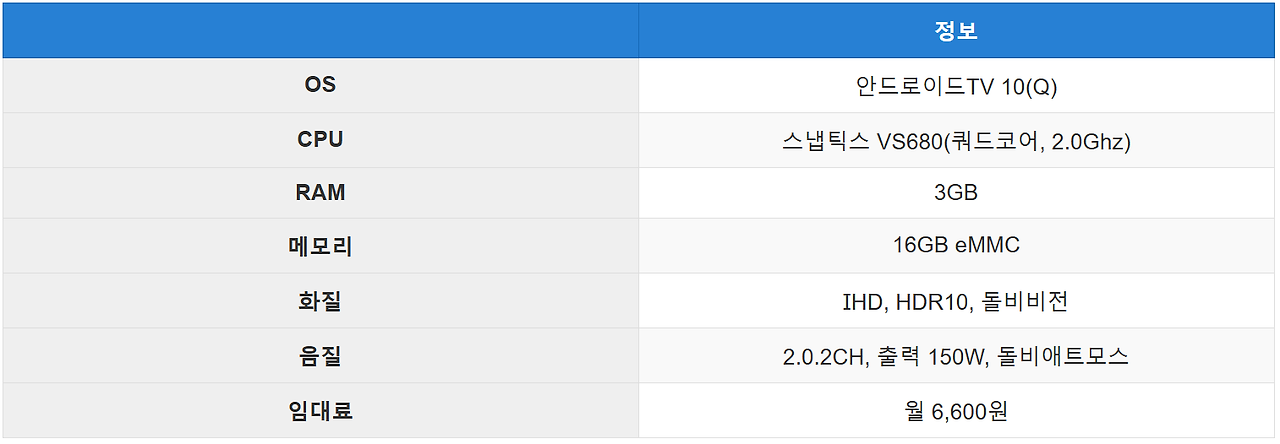1280x444 pixels.
Task: Select the 메모리 row label
Action: click(x=320, y=246)
